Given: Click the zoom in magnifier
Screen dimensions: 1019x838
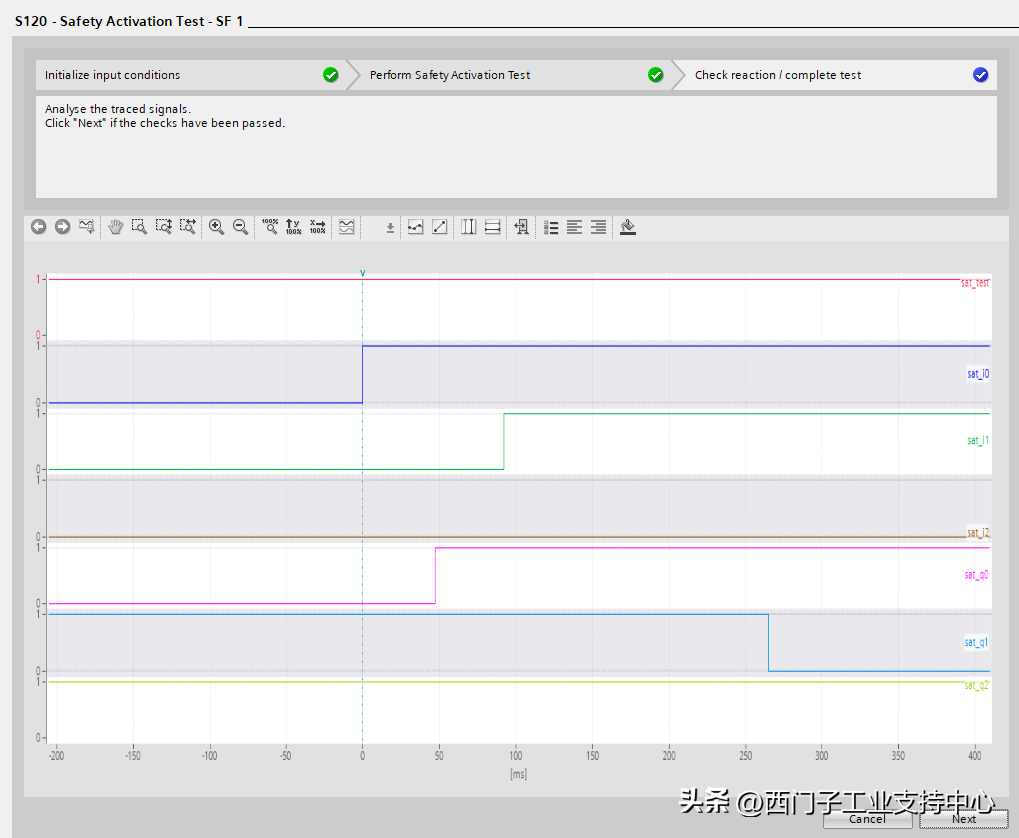Looking at the screenshot, I should pos(216,227).
